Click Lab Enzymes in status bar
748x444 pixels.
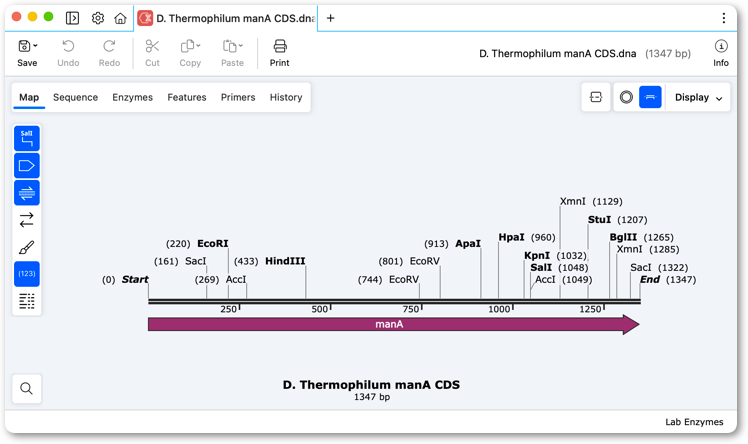(x=694, y=422)
